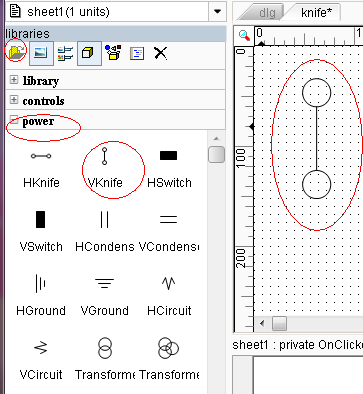Click the canvas horizontal scrollbar thumb
The width and height of the screenshot is (363, 394).
point(279,323)
